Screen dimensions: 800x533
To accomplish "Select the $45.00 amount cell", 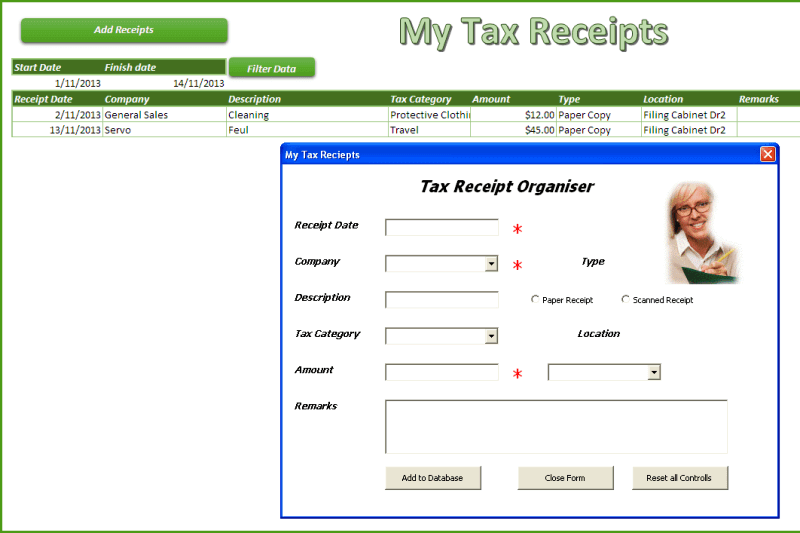I will (x=513, y=130).
